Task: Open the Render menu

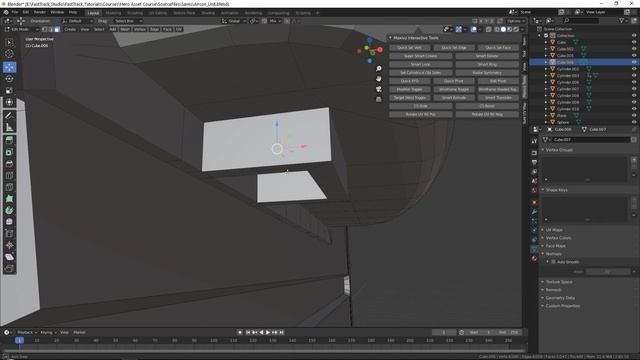Action: (40, 12)
